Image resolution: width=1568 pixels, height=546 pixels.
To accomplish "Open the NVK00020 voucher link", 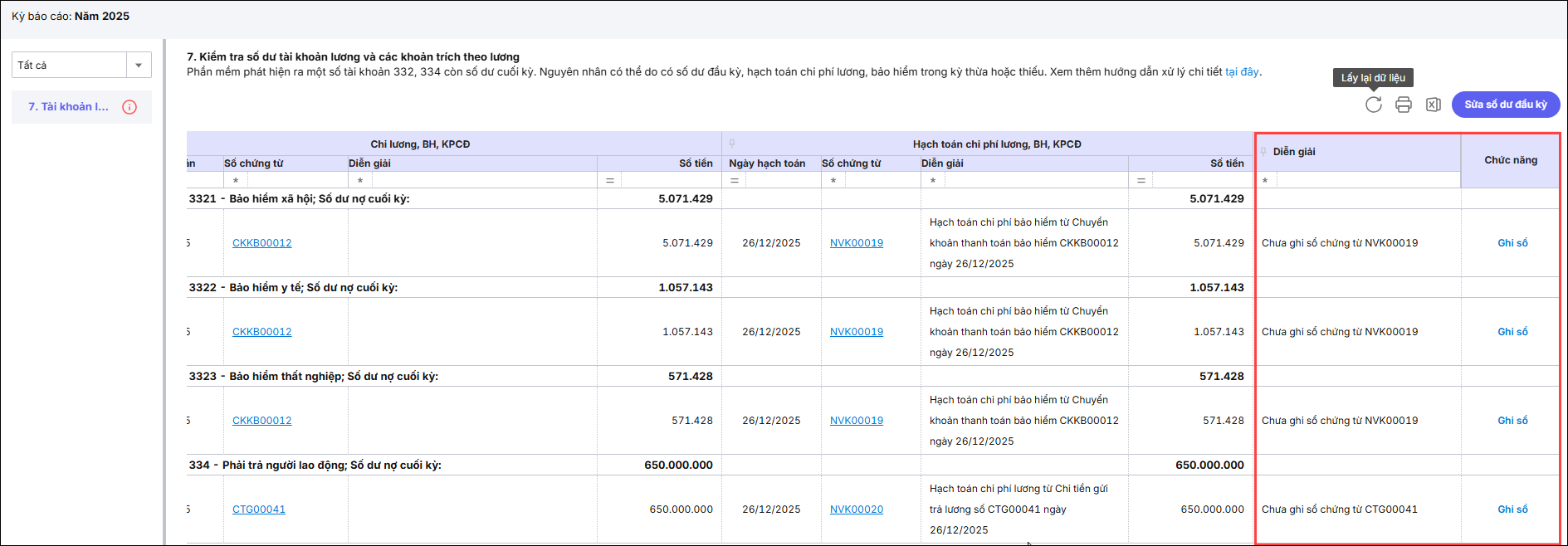I will pyautogui.click(x=856, y=509).
